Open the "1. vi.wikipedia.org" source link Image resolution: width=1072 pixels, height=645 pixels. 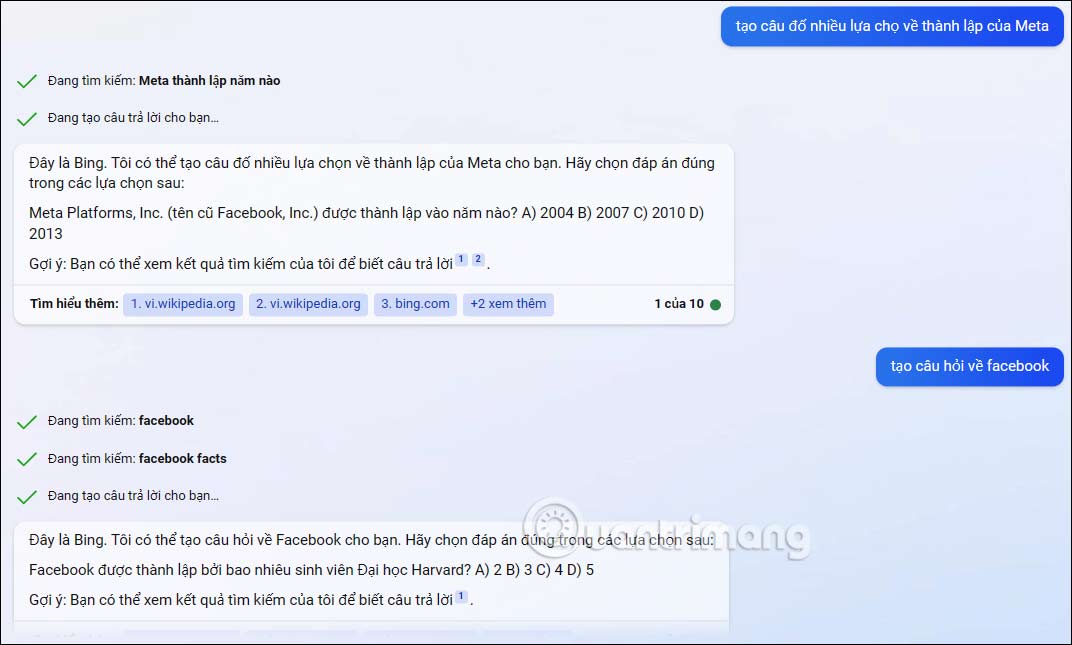pyautogui.click(x=182, y=304)
